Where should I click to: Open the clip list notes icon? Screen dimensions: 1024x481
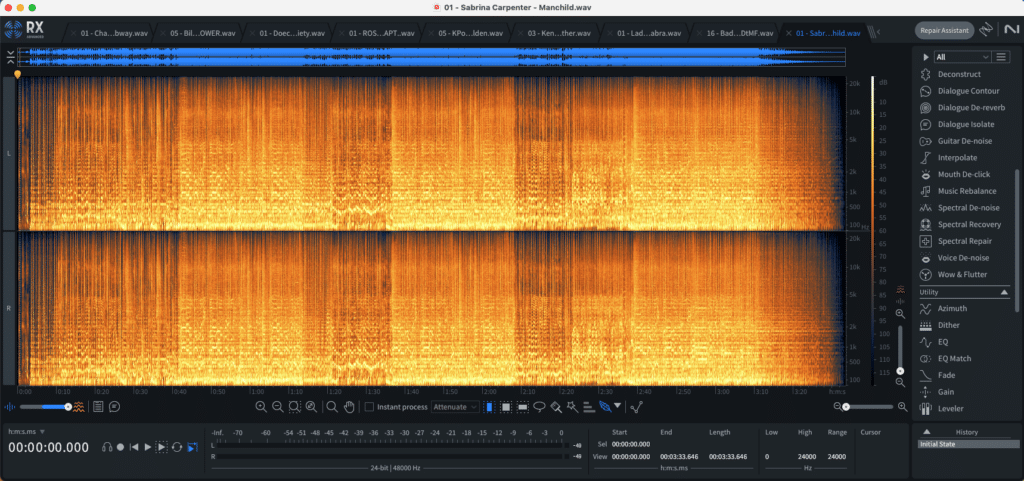pyautogui.click(x=98, y=407)
